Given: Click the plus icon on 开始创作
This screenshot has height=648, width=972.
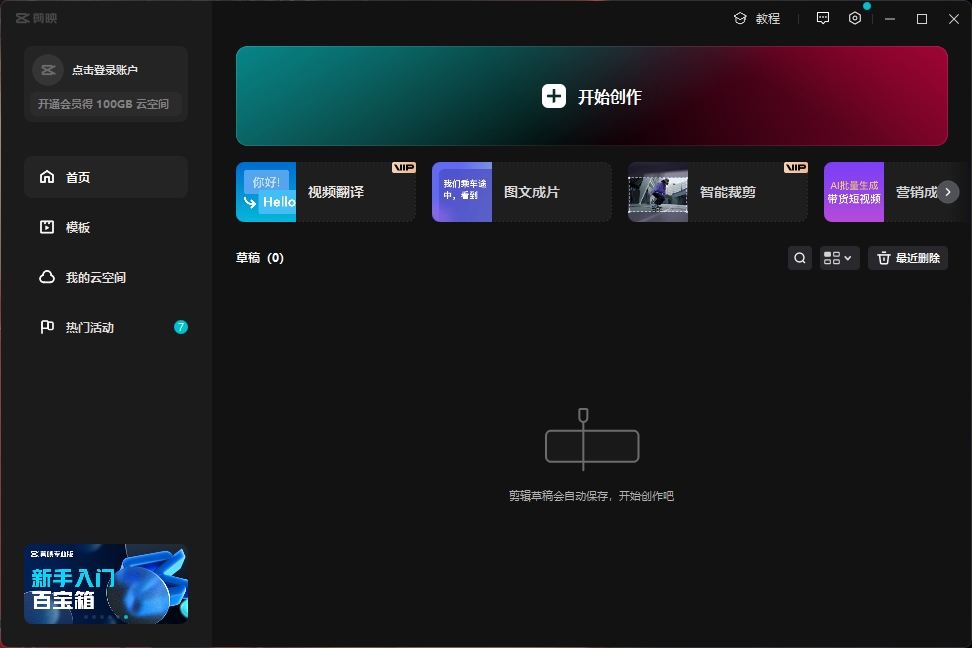Looking at the screenshot, I should (x=554, y=96).
